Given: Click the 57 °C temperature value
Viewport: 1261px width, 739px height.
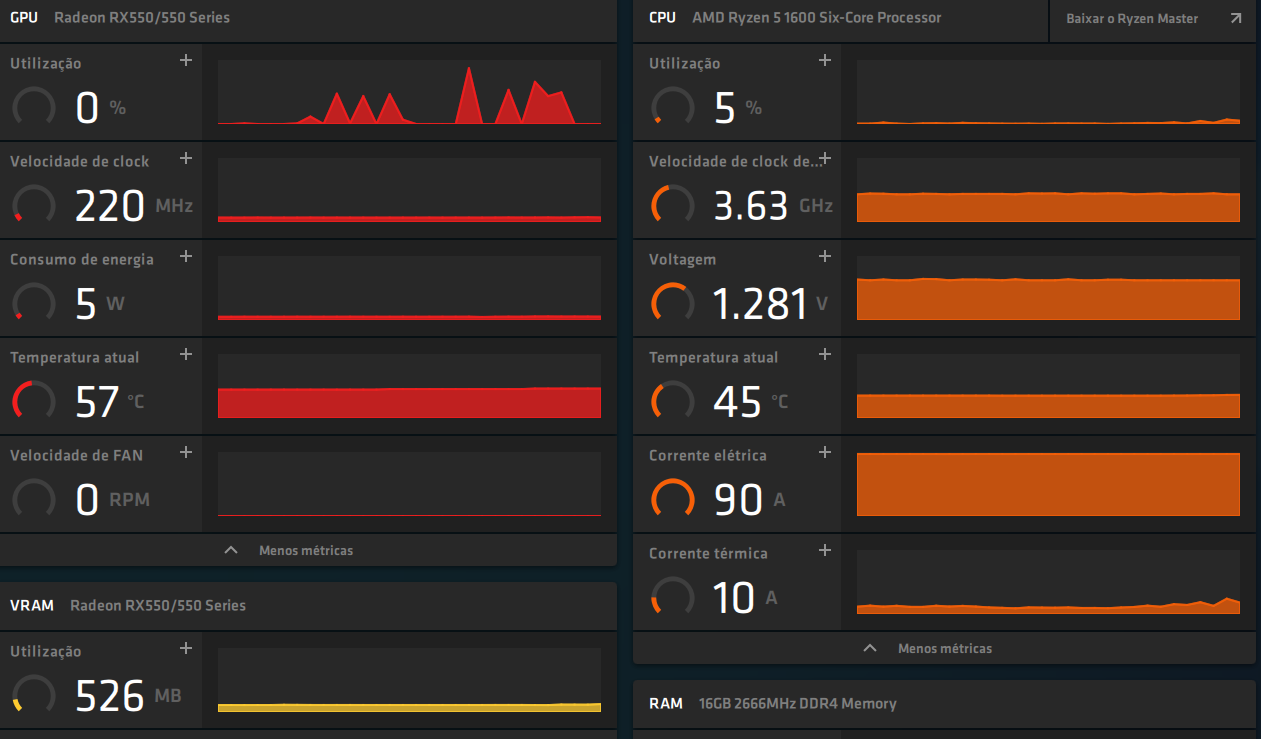Looking at the screenshot, I should 110,402.
